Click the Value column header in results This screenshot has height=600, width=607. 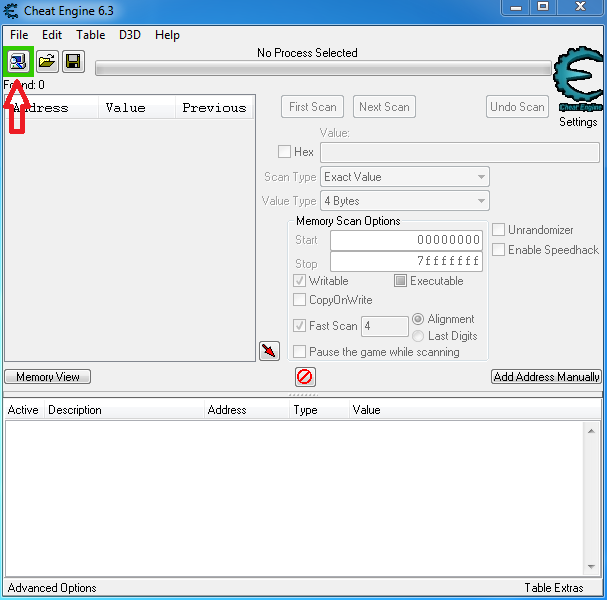[137, 108]
